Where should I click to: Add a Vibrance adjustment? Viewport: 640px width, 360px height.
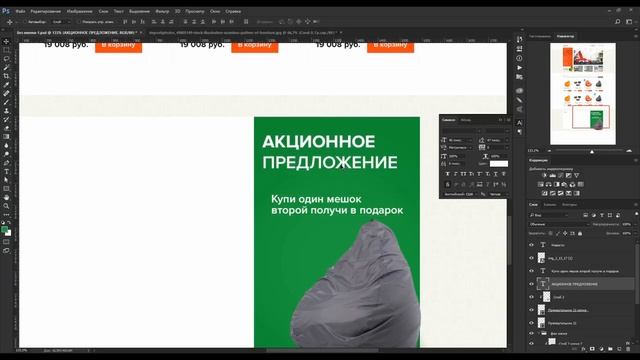pyautogui.click(x=577, y=176)
